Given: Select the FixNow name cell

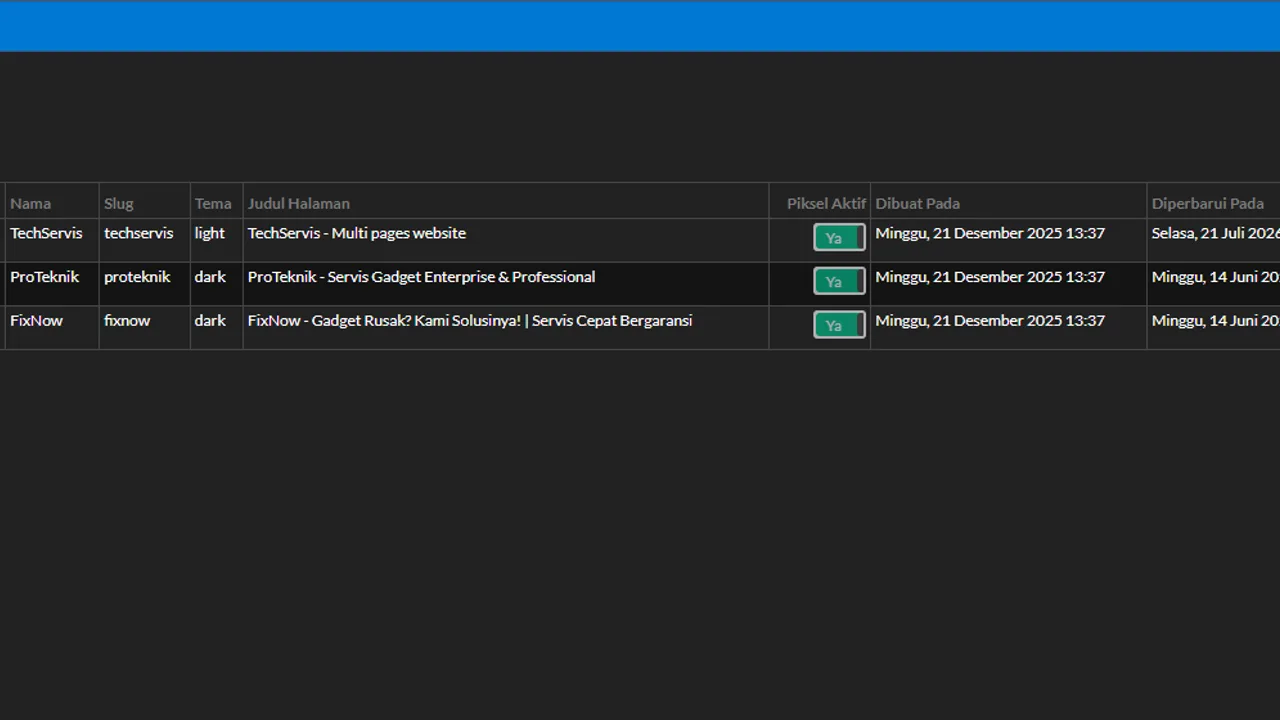Looking at the screenshot, I should pyautogui.click(x=52, y=328).
